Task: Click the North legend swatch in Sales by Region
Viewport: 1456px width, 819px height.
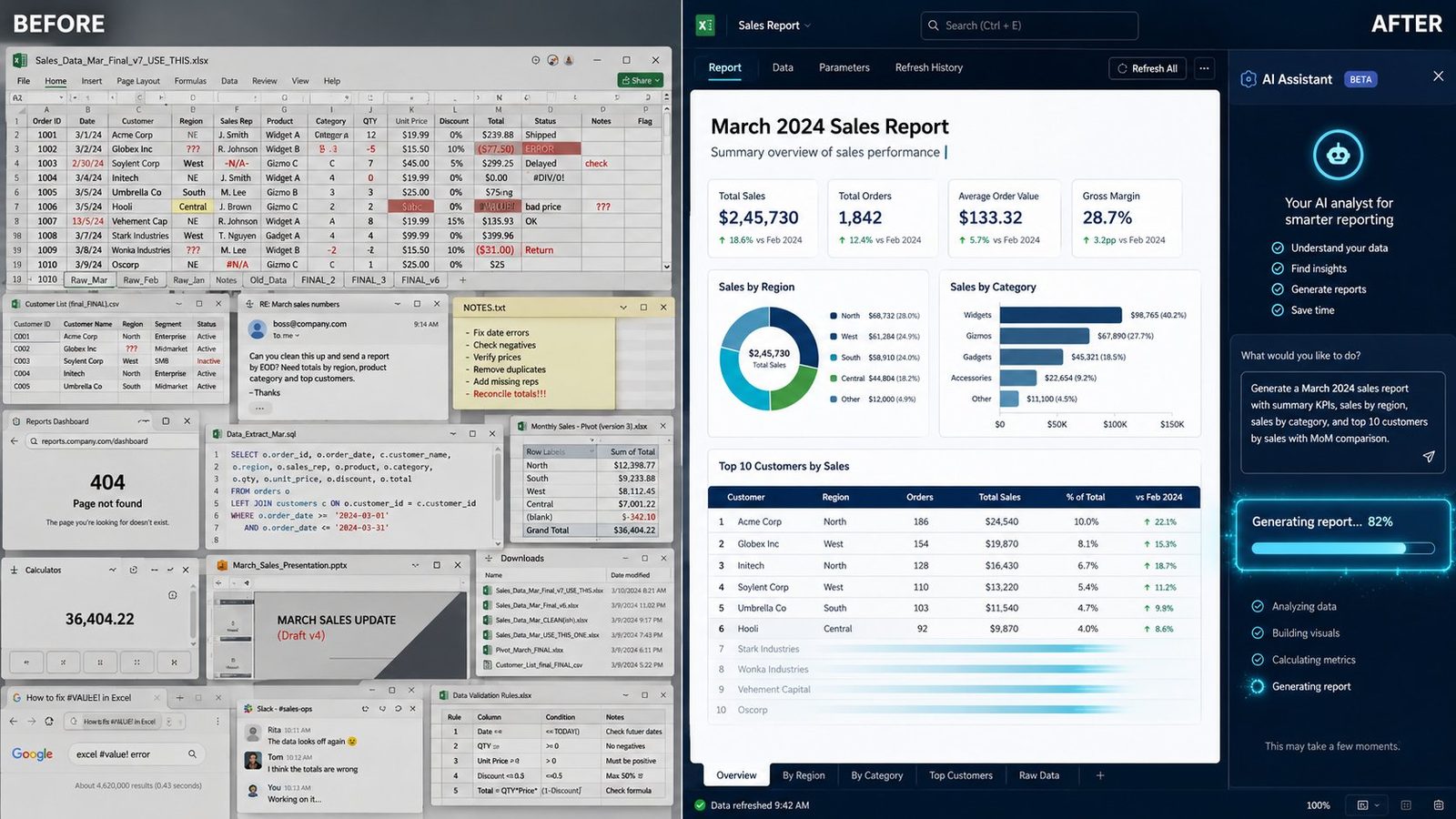Action: click(x=834, y=316)
